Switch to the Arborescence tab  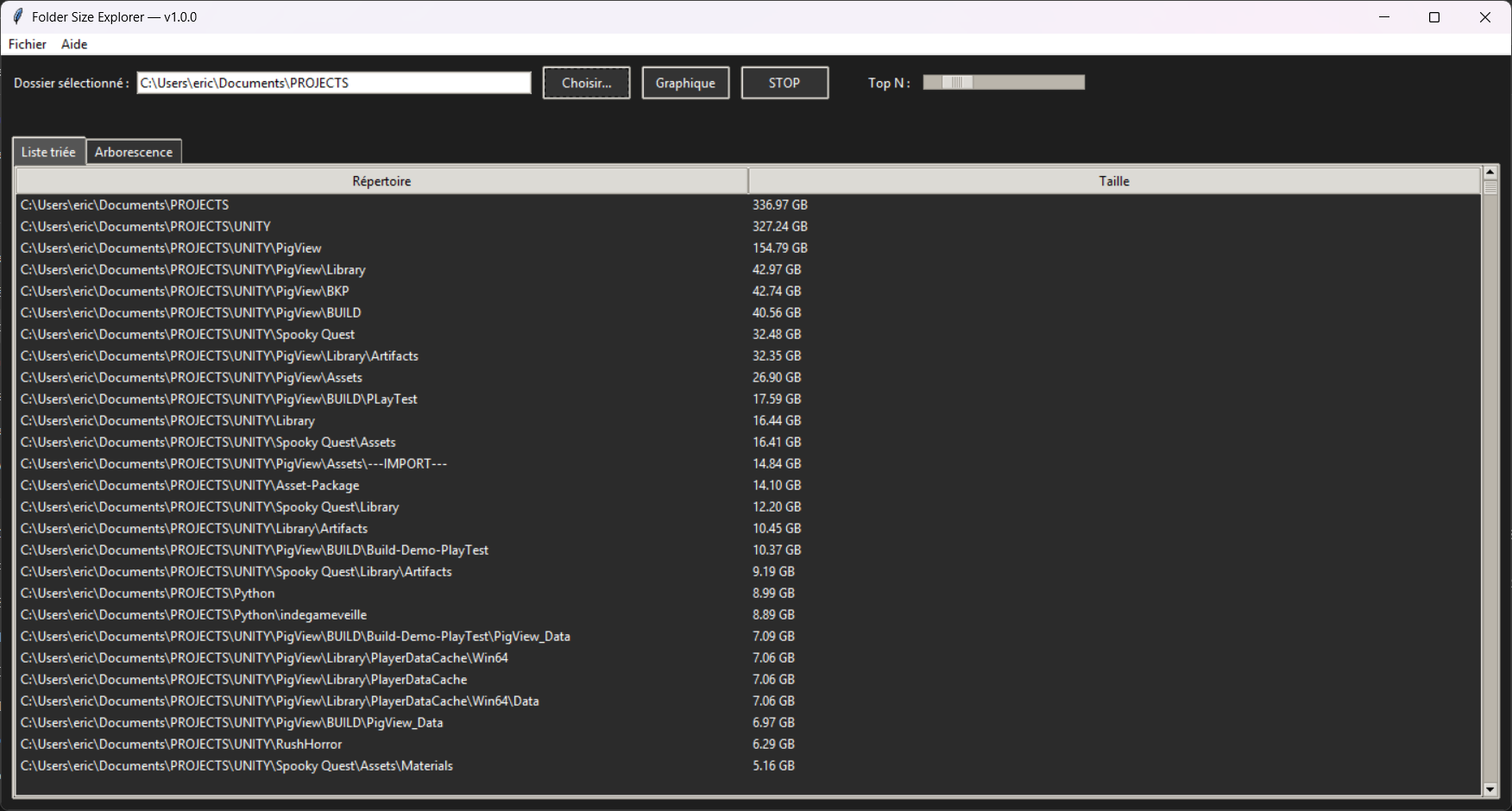tap(134, 152)
